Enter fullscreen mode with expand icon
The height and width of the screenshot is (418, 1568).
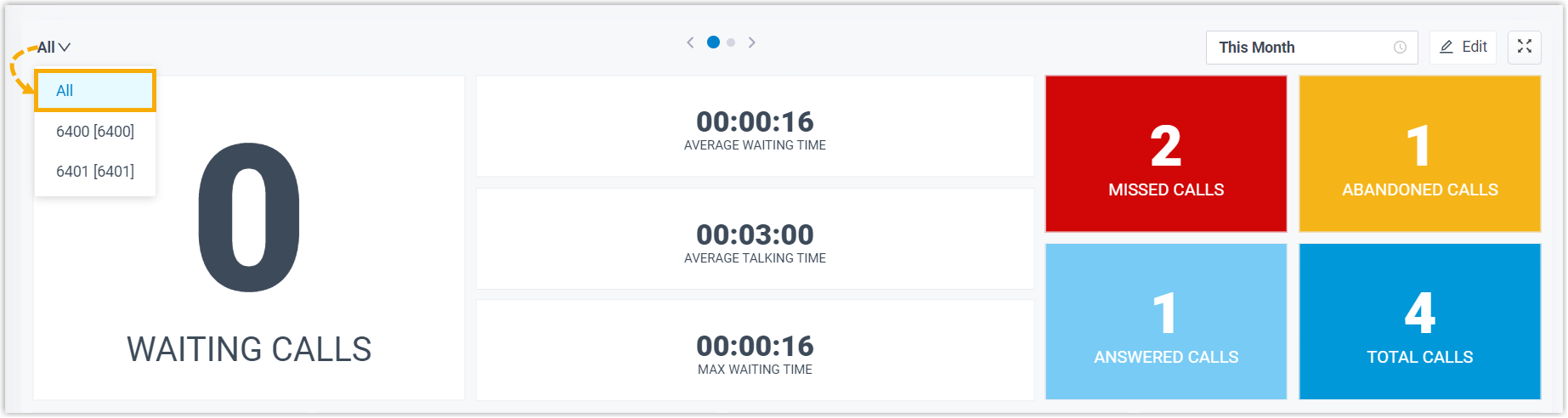(1525, 48)
